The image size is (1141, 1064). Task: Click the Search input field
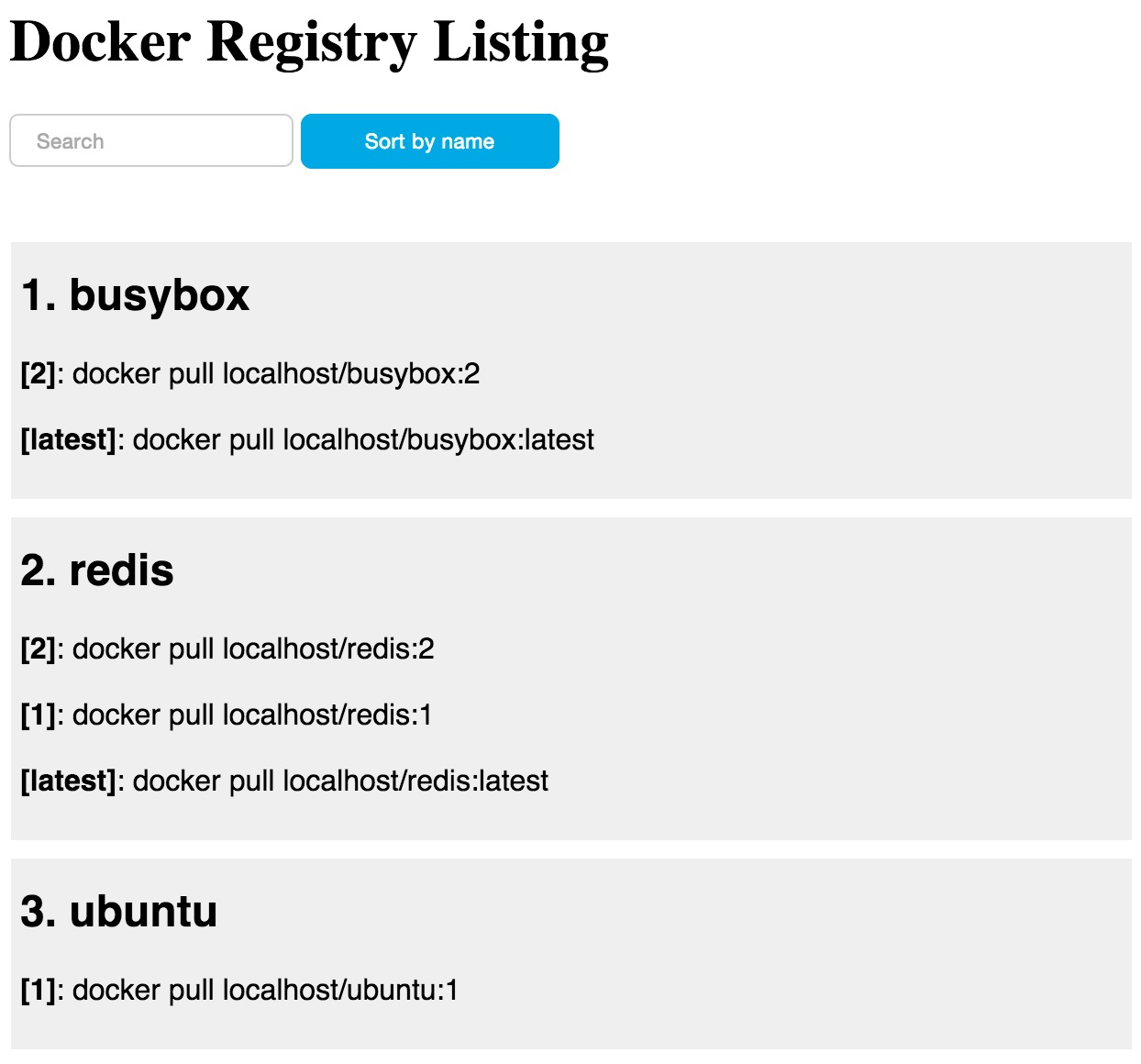tap(151, 141)
